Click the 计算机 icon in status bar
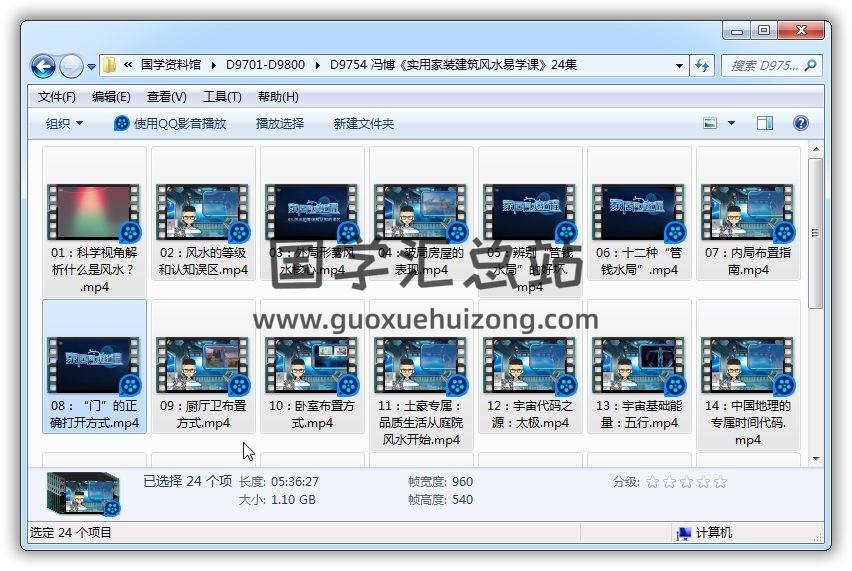Screen dimensions: 852x571 [684, 533]
